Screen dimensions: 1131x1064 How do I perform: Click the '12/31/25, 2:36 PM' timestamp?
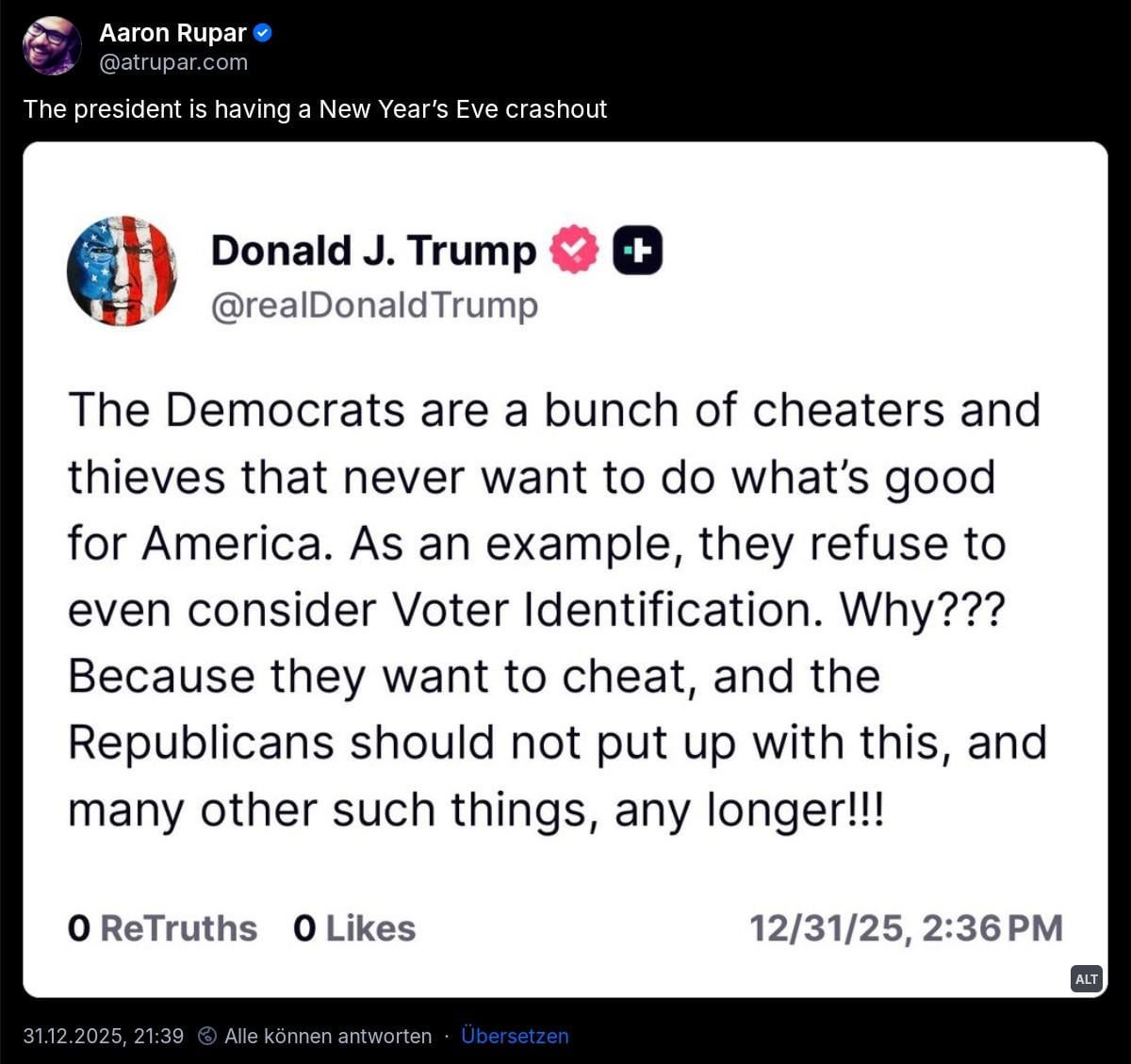tap(906, 928)
